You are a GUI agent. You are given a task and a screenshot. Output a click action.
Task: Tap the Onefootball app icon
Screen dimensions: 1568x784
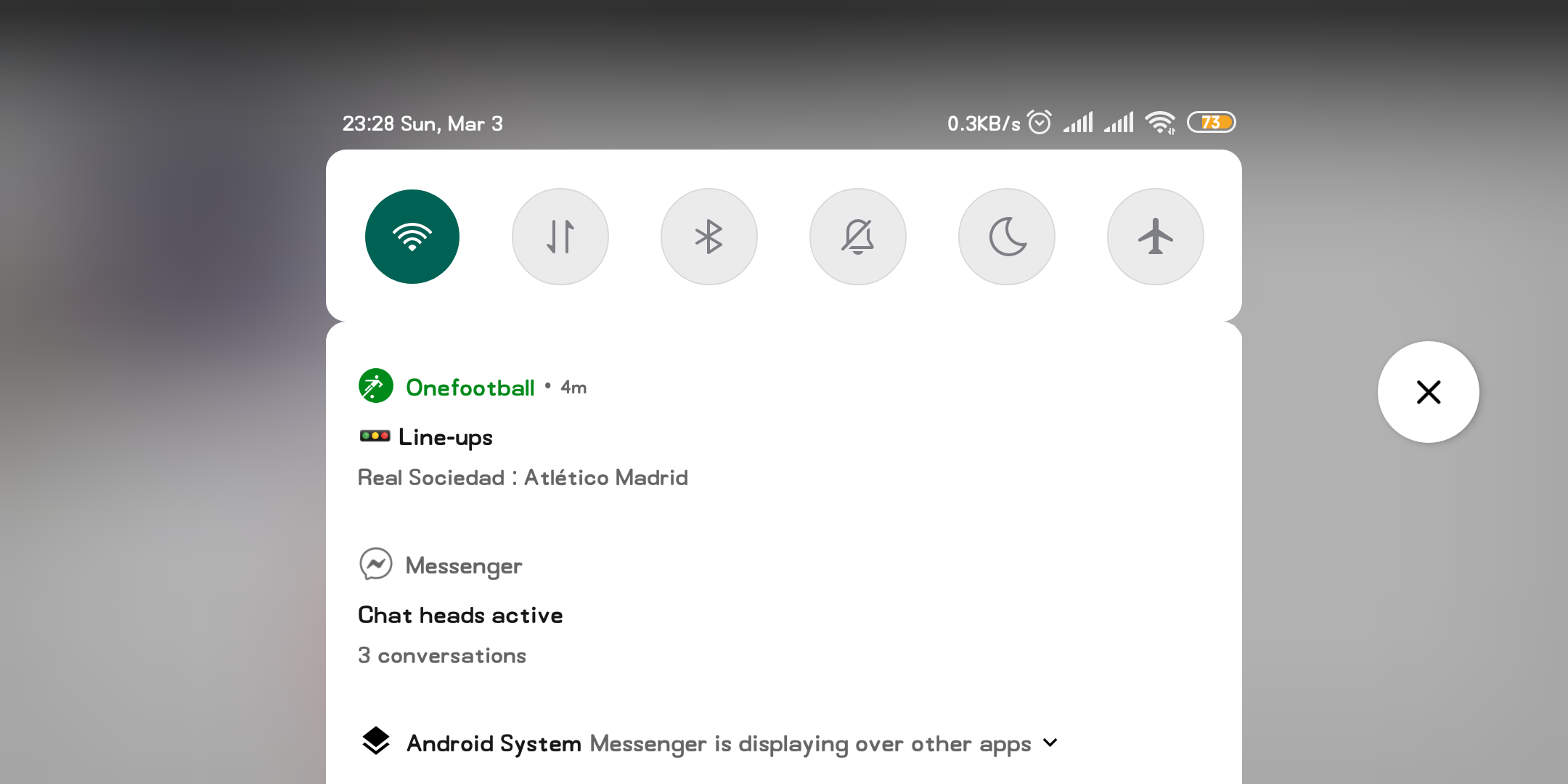pos(376,386)
